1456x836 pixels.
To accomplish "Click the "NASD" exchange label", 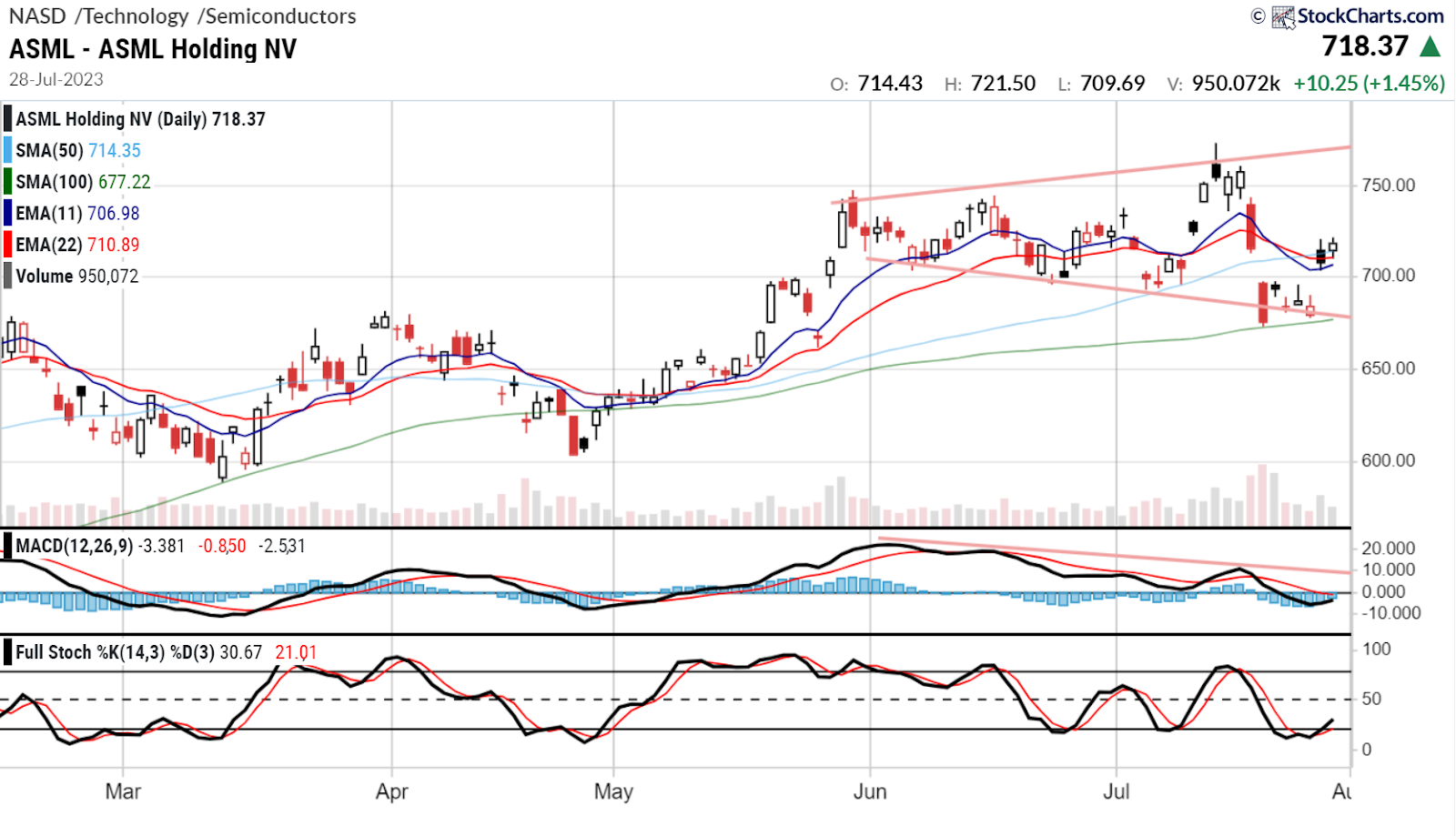I will 37,16.
